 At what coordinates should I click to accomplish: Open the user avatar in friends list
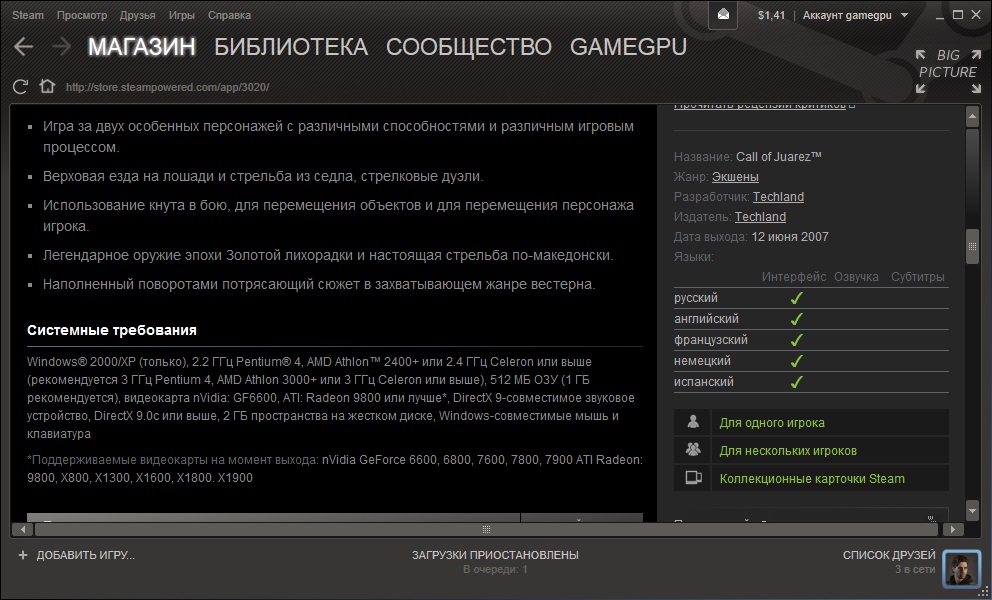click(x=961, y=568)
